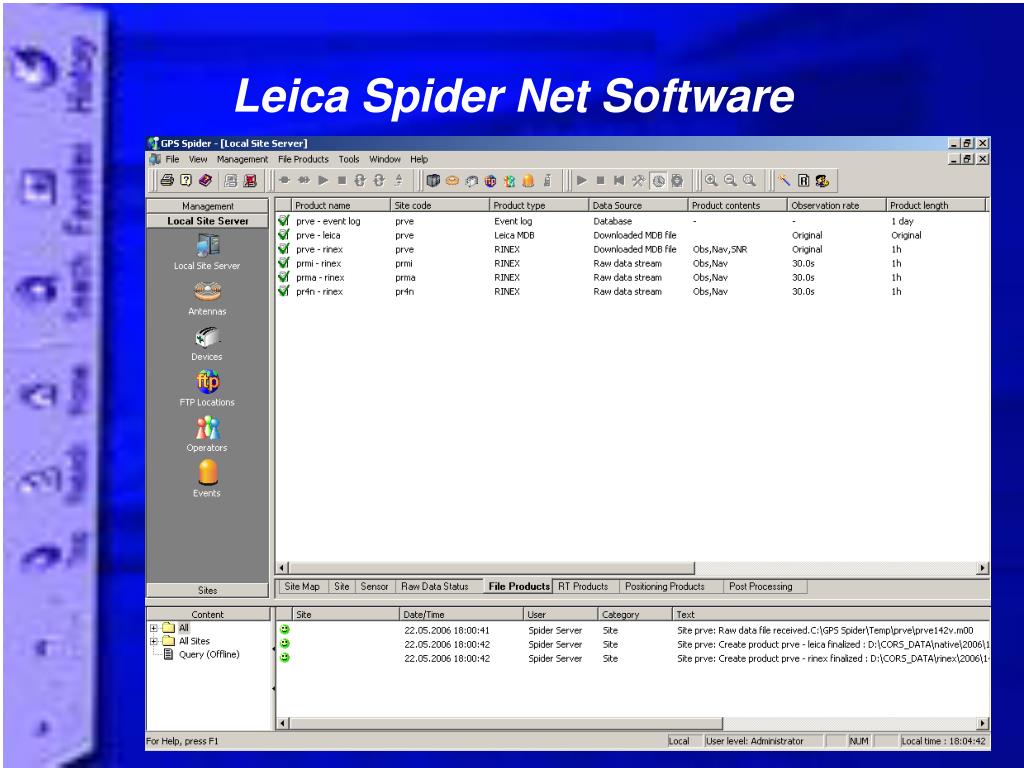Click the wand tool toolbar icon
The width and height of the screenshot is (1024, 768).
(x=784, y=180)
